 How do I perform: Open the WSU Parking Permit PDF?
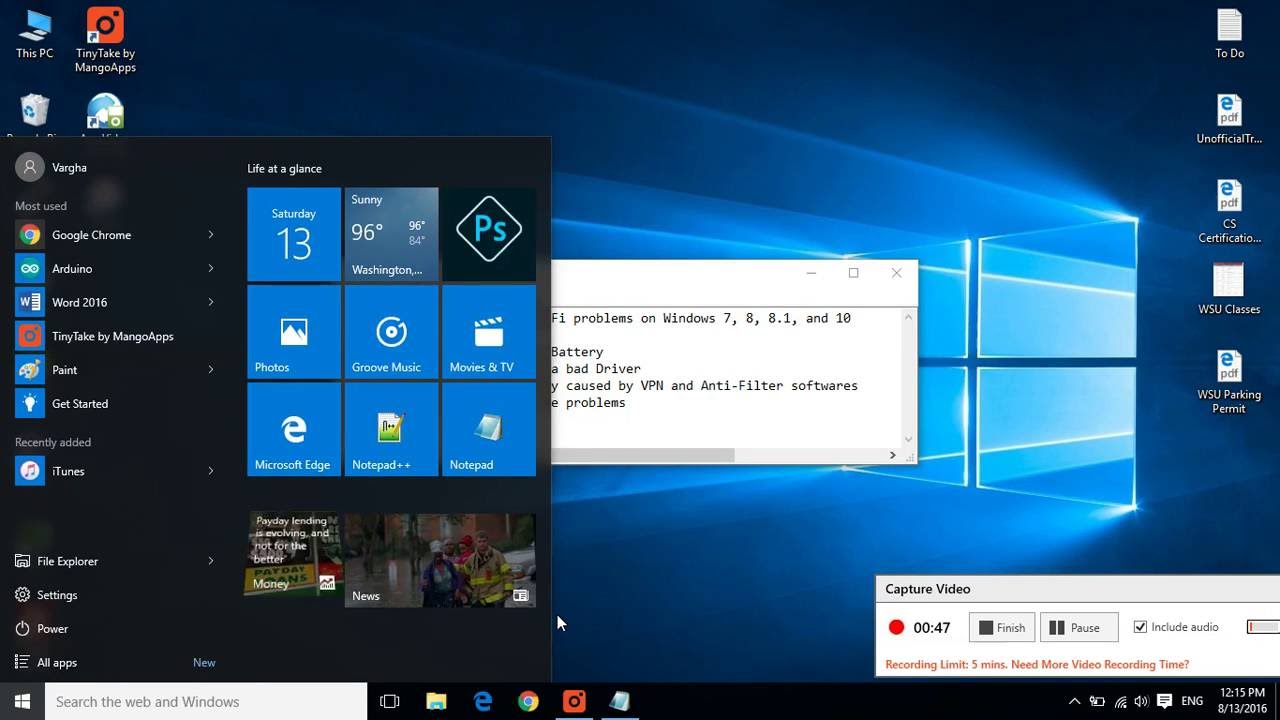click(x=1229, y=382)
